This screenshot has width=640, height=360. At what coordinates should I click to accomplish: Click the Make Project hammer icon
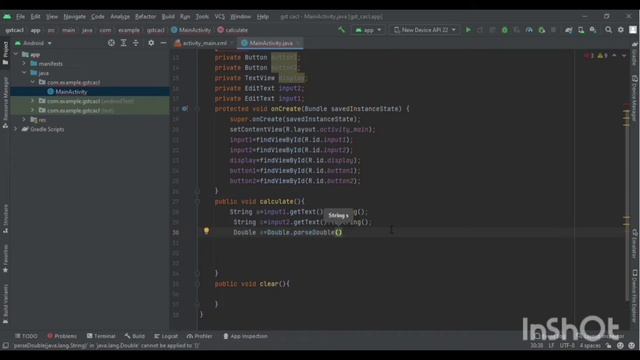341,30
